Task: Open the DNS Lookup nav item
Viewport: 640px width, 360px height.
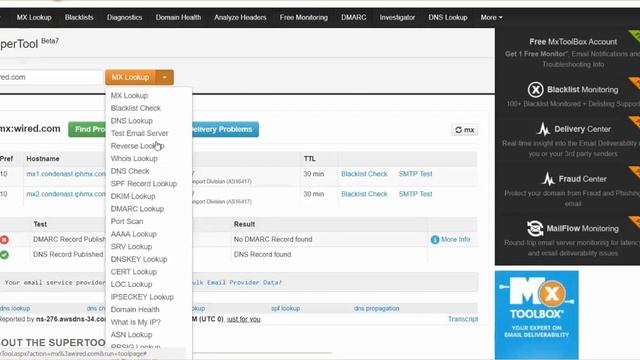Action: point(448,18)
